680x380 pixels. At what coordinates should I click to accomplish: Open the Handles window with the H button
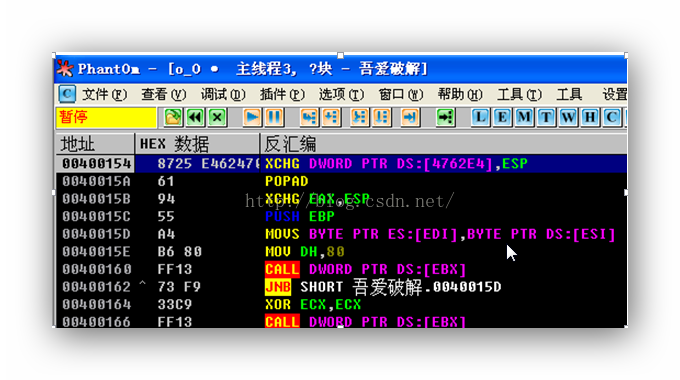(590, 117)
